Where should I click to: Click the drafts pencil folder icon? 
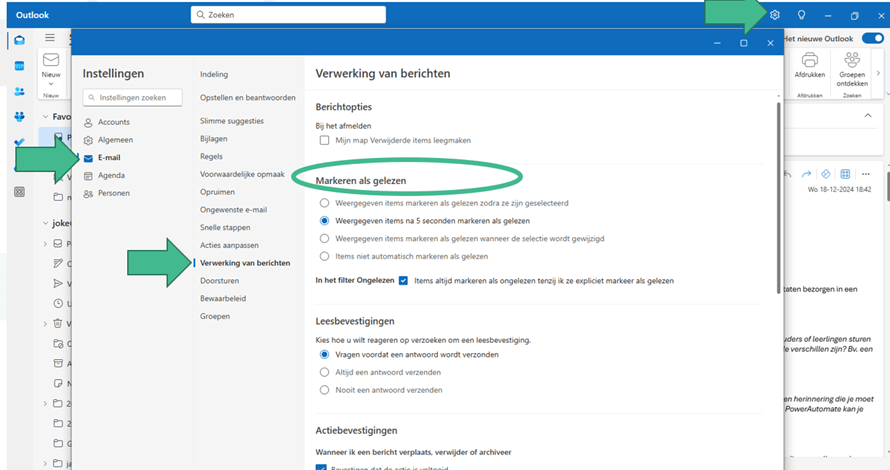point(58,263)
